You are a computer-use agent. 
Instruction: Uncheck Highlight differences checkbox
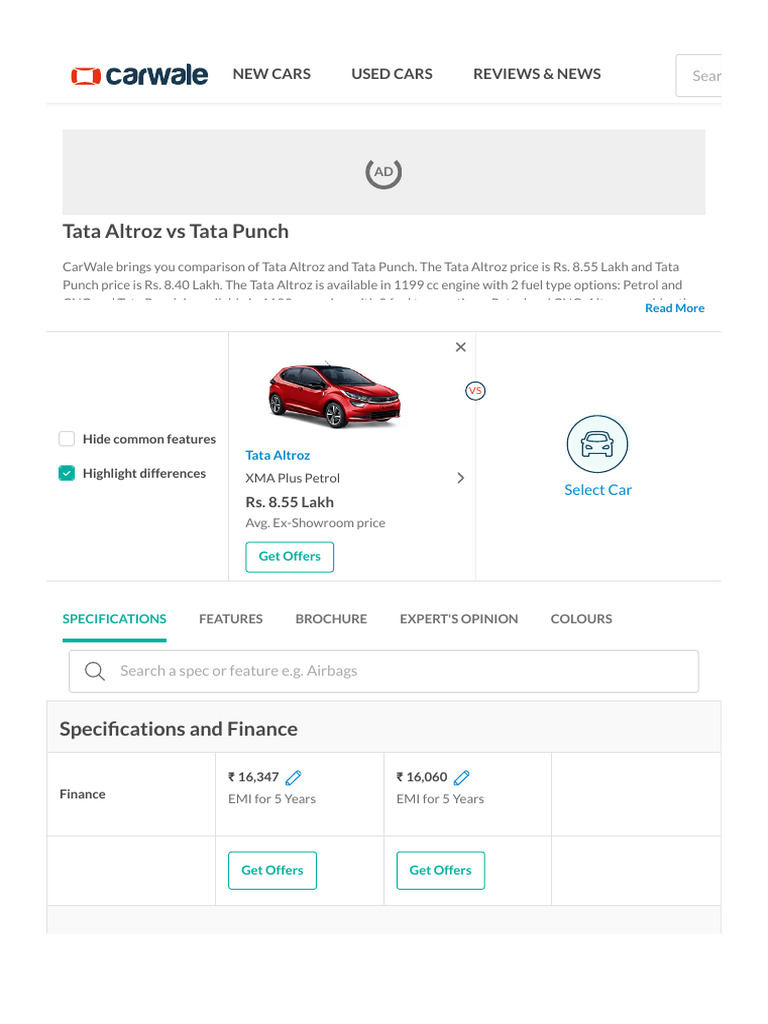[67, 473]
